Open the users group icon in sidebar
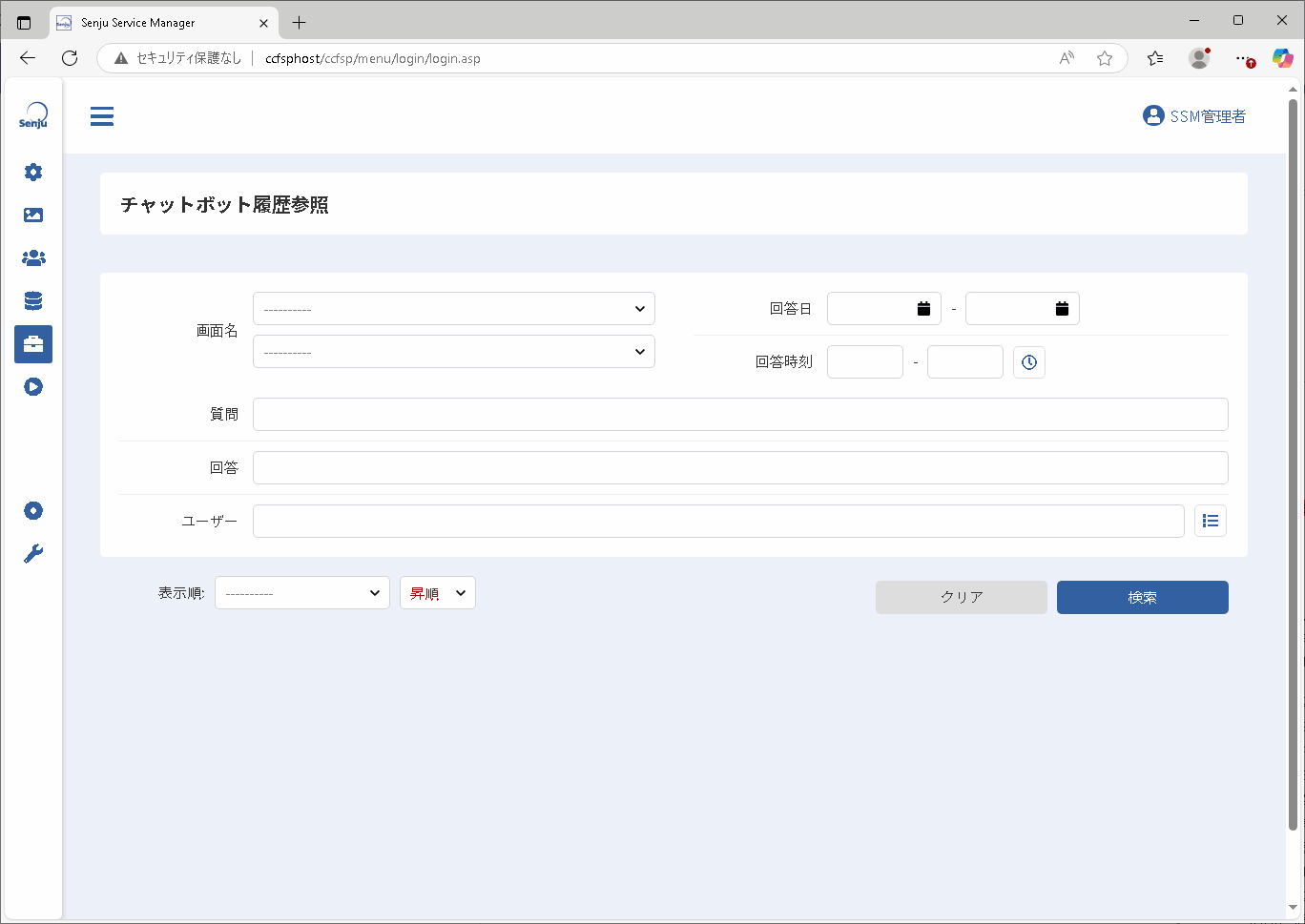The height and width of the screenshot is (924, 1305). [x=33, y=258]
